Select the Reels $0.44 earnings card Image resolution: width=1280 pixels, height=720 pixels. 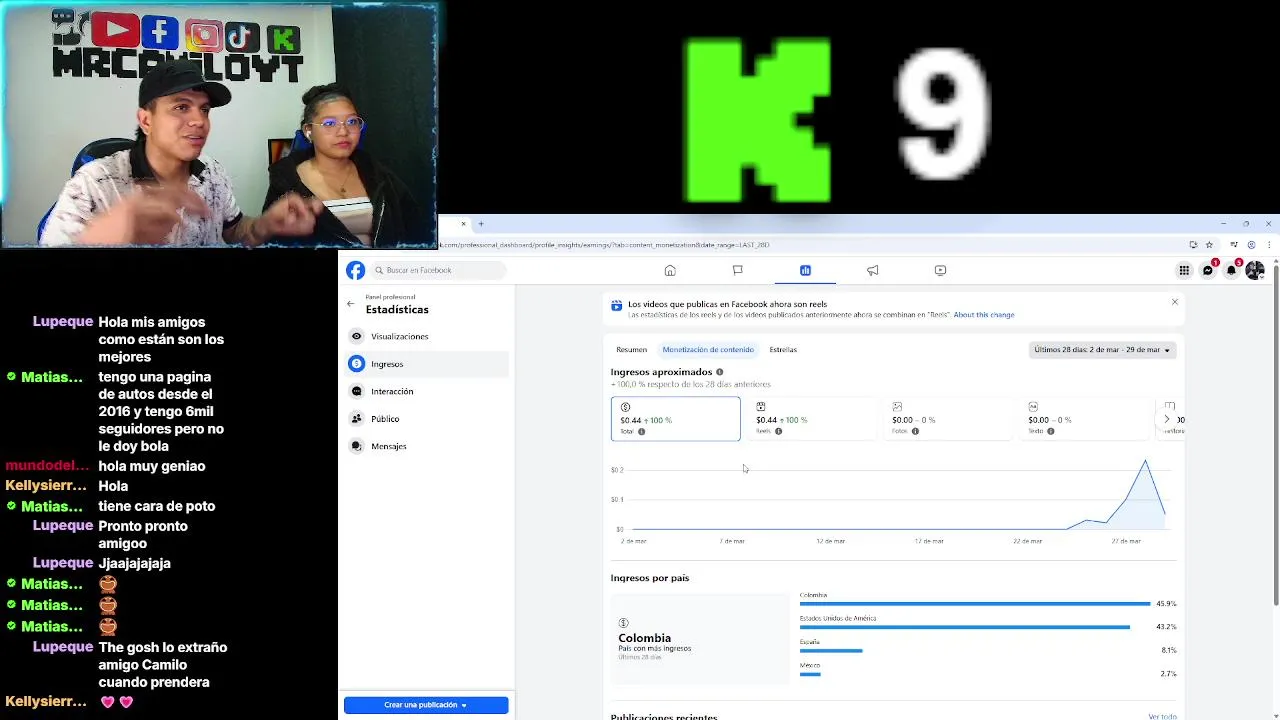coord(812,419)
